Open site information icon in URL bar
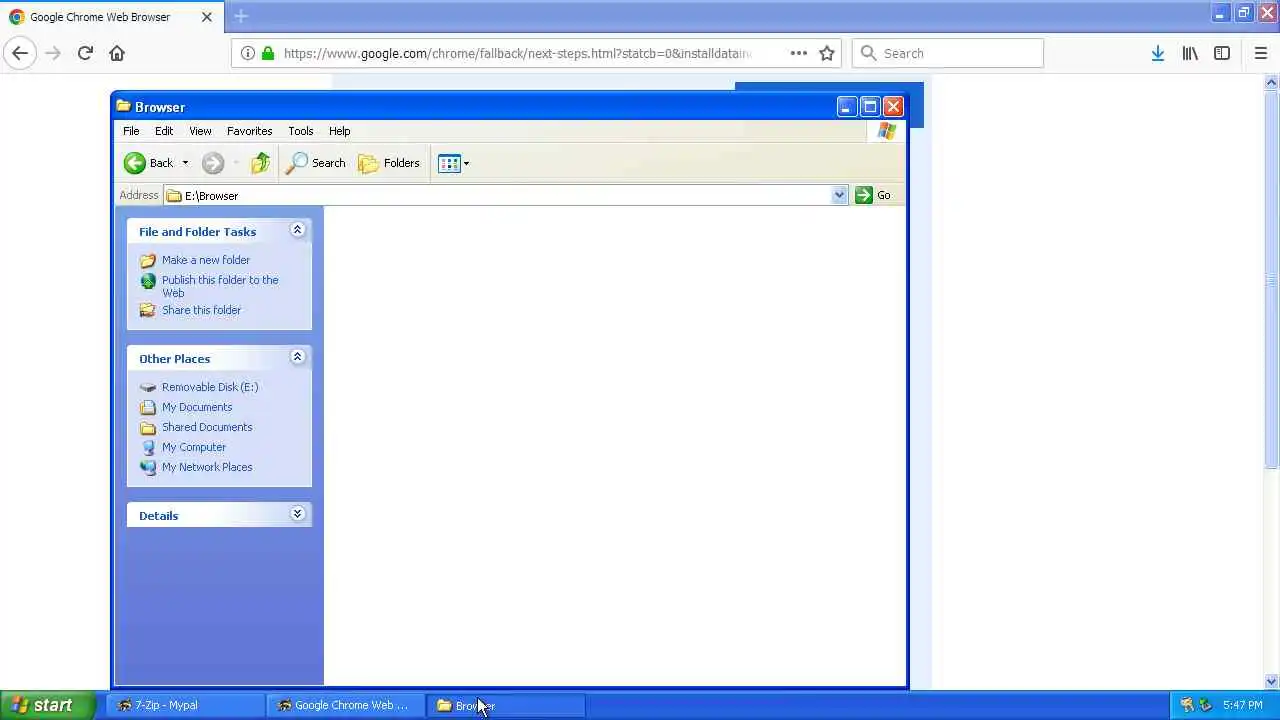This screenshot has width=1280, height=720. (x=248, y=53)
